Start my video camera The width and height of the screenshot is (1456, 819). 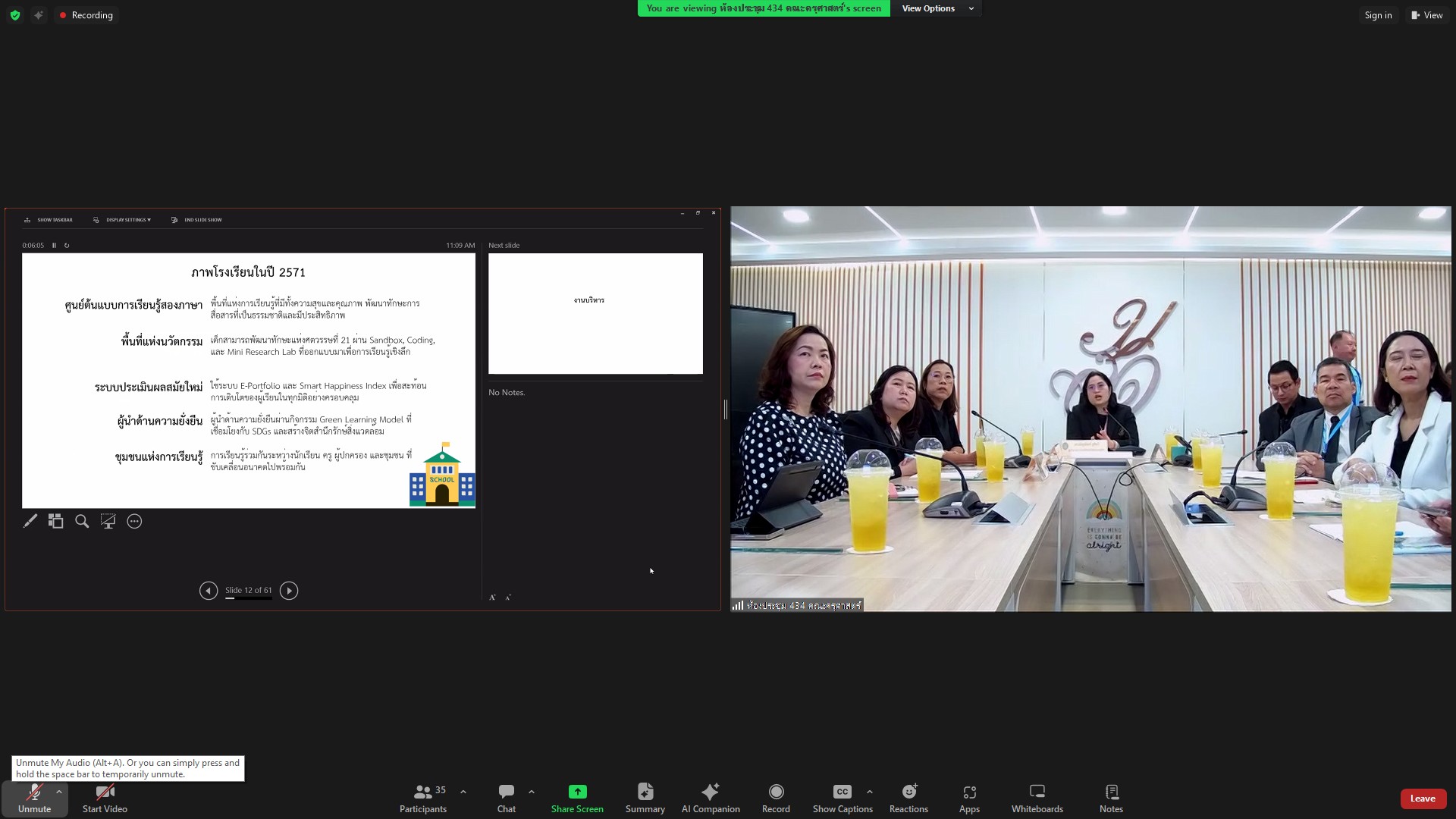pos(105,798)
